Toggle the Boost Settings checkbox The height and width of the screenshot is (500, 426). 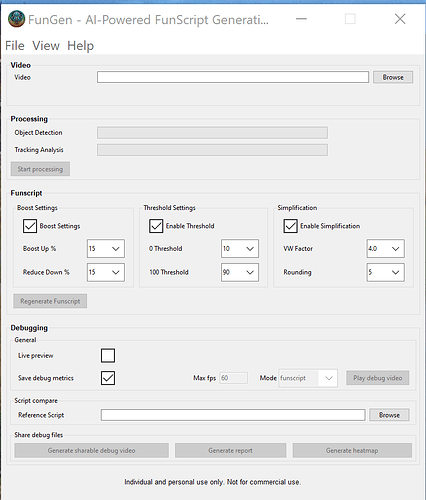pyautogui.click(x=30, y=226)
